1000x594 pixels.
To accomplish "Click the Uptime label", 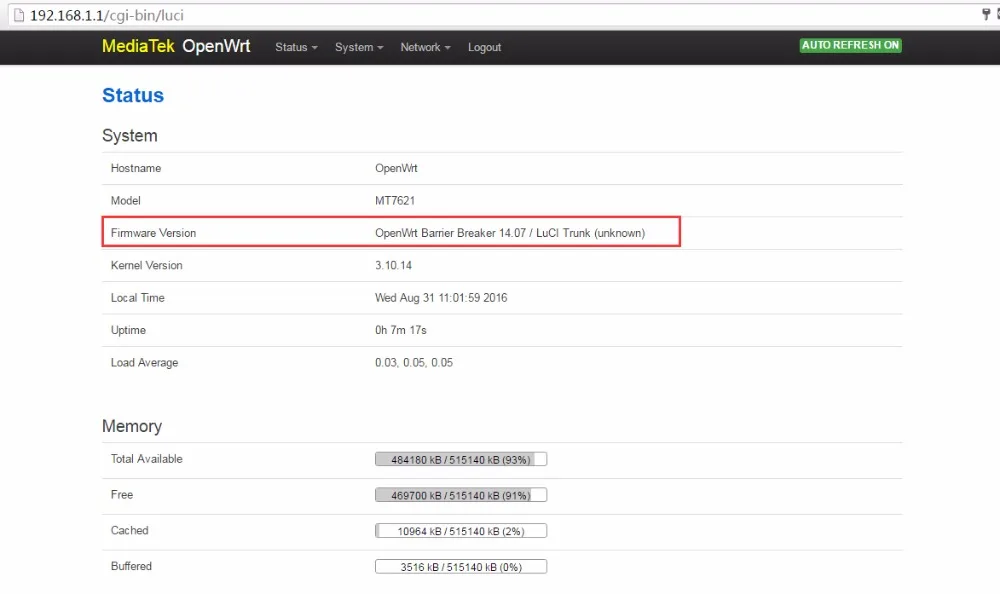I will pyautogui.click(x=128, y=330).
